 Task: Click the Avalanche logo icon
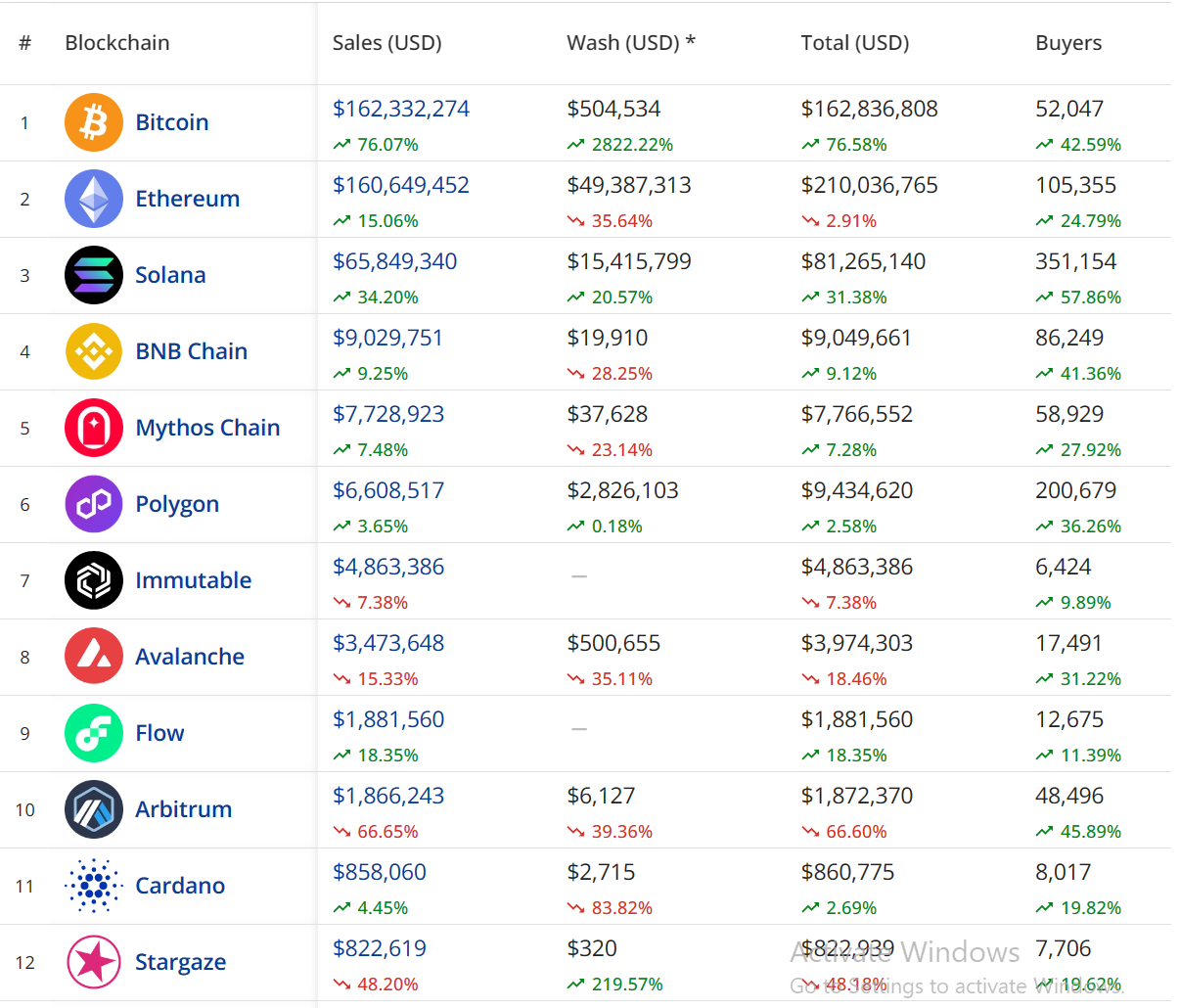[x=94, y=657]
